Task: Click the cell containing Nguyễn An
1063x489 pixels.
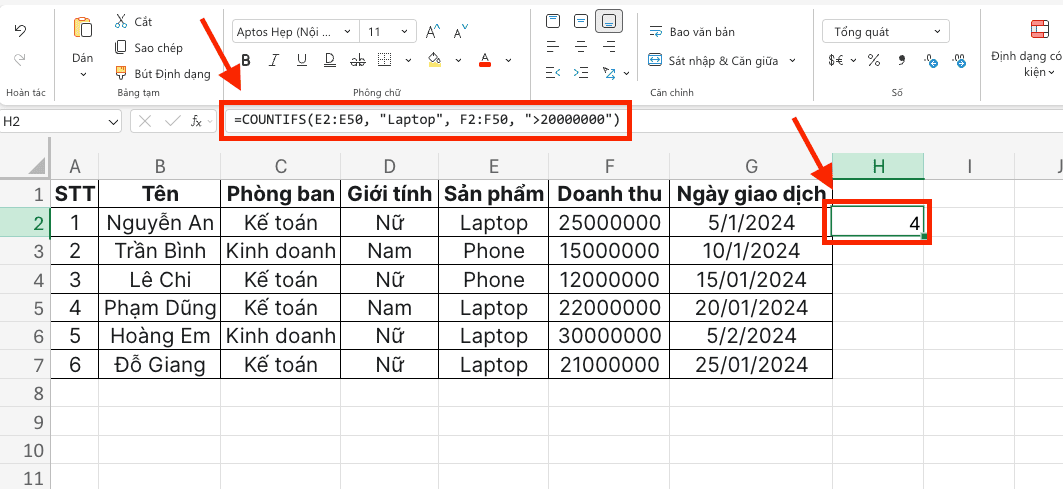Action: tap(160, 222)
